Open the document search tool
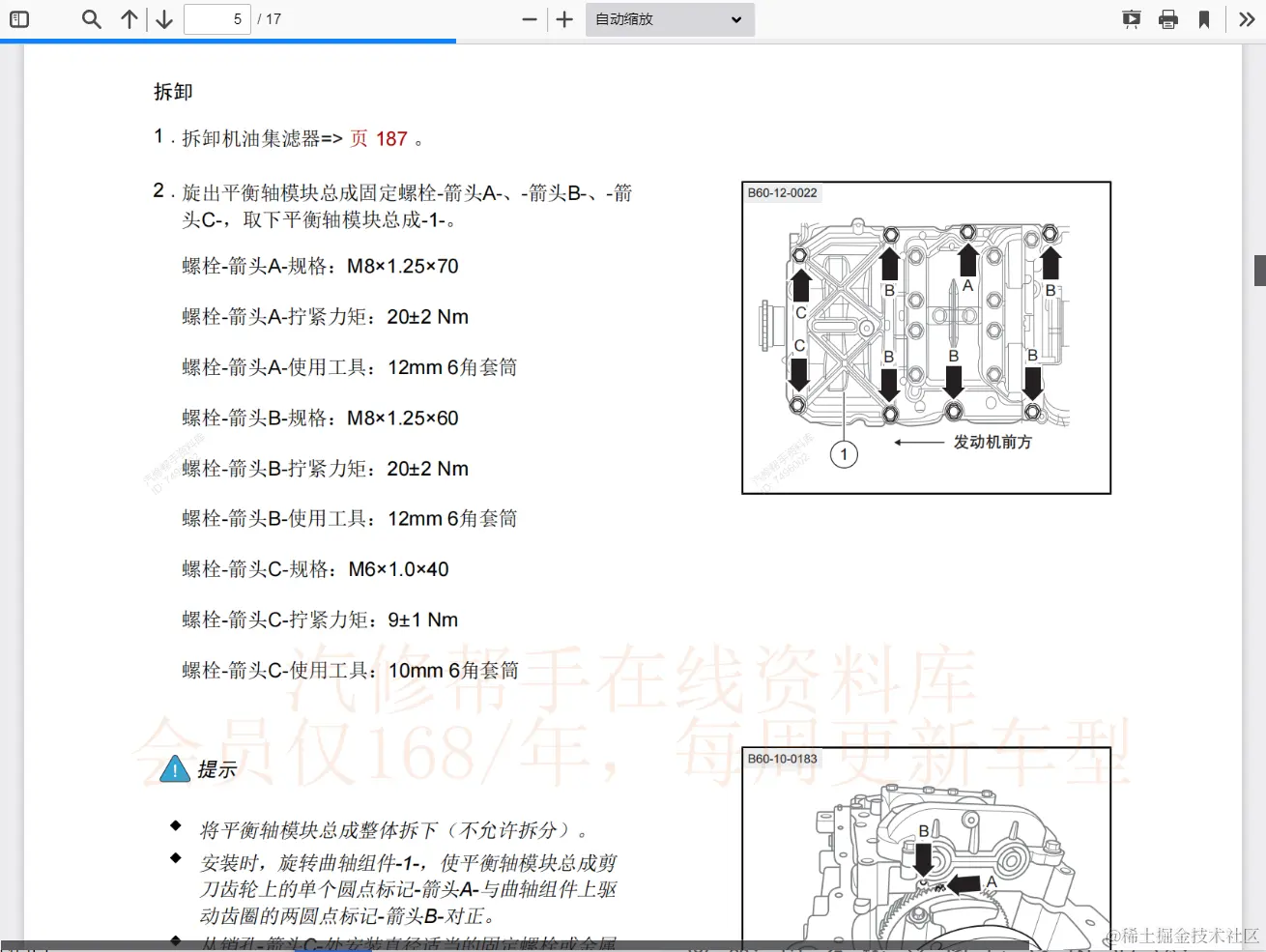 pyautogui.click(x=91, y=18)
